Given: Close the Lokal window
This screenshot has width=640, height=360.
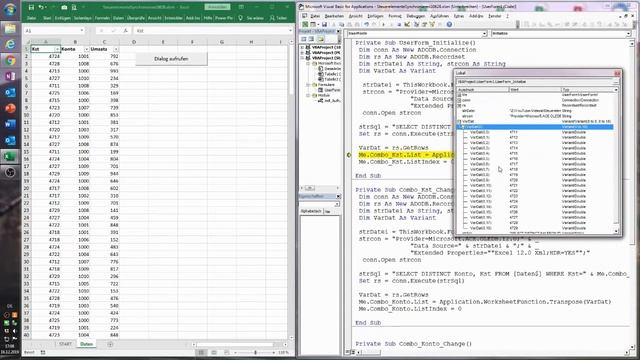Looking at the screenshot, I should pyautogui.click(x=617, y=73).
